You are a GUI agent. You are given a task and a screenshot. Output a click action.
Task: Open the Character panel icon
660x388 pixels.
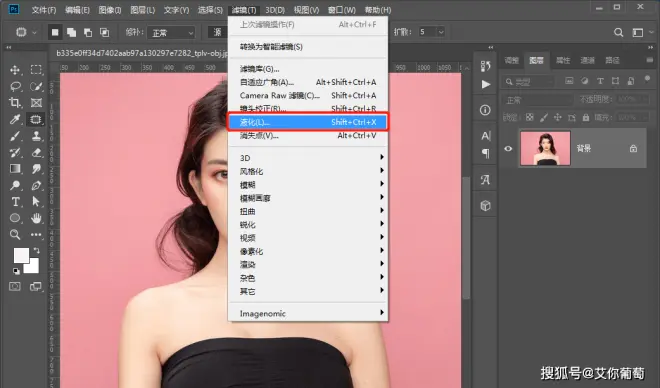coord(485,136)
